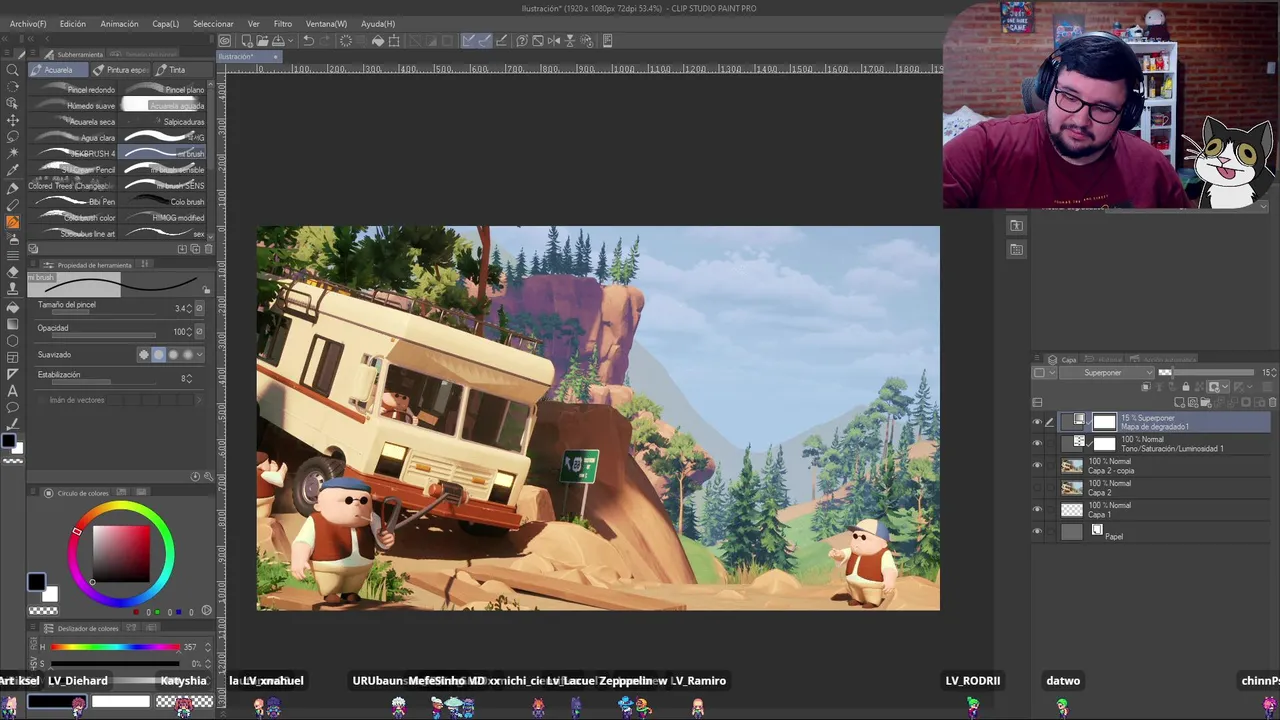Click the Fill bucket toolbar icon

[378, 41]
